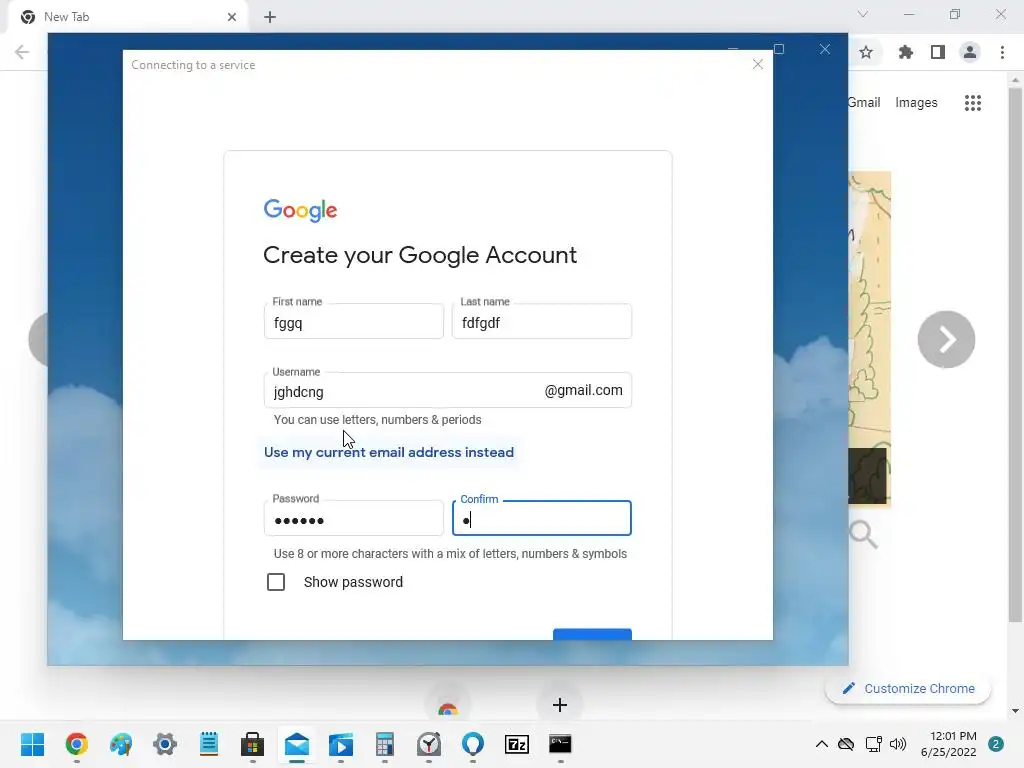1024x768 pixels.
Task: Open Calculator from the taskbar
Action: tap(385, 744)
